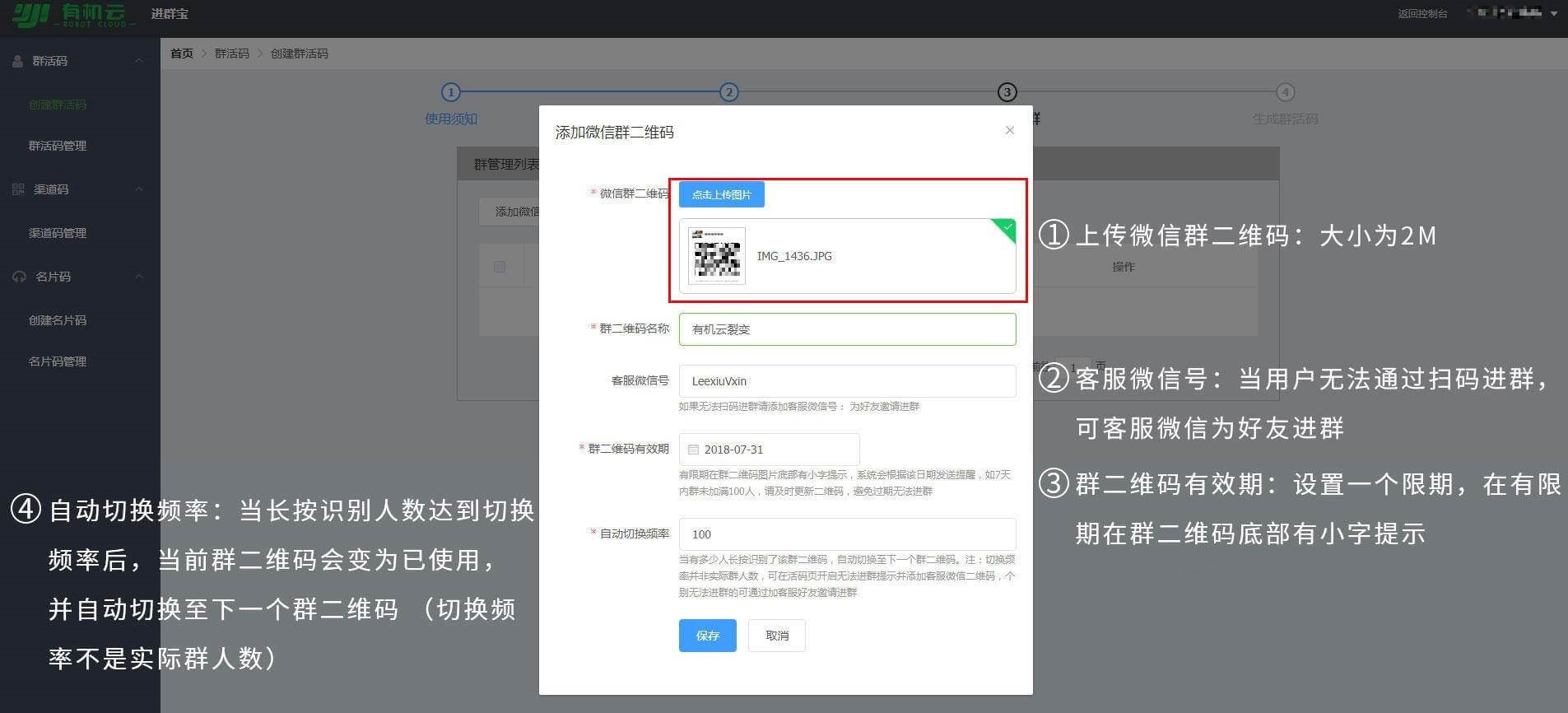Click the 操作 column header
The width and height of the screenshot is (1568, 713).
tap(1124, 267)
